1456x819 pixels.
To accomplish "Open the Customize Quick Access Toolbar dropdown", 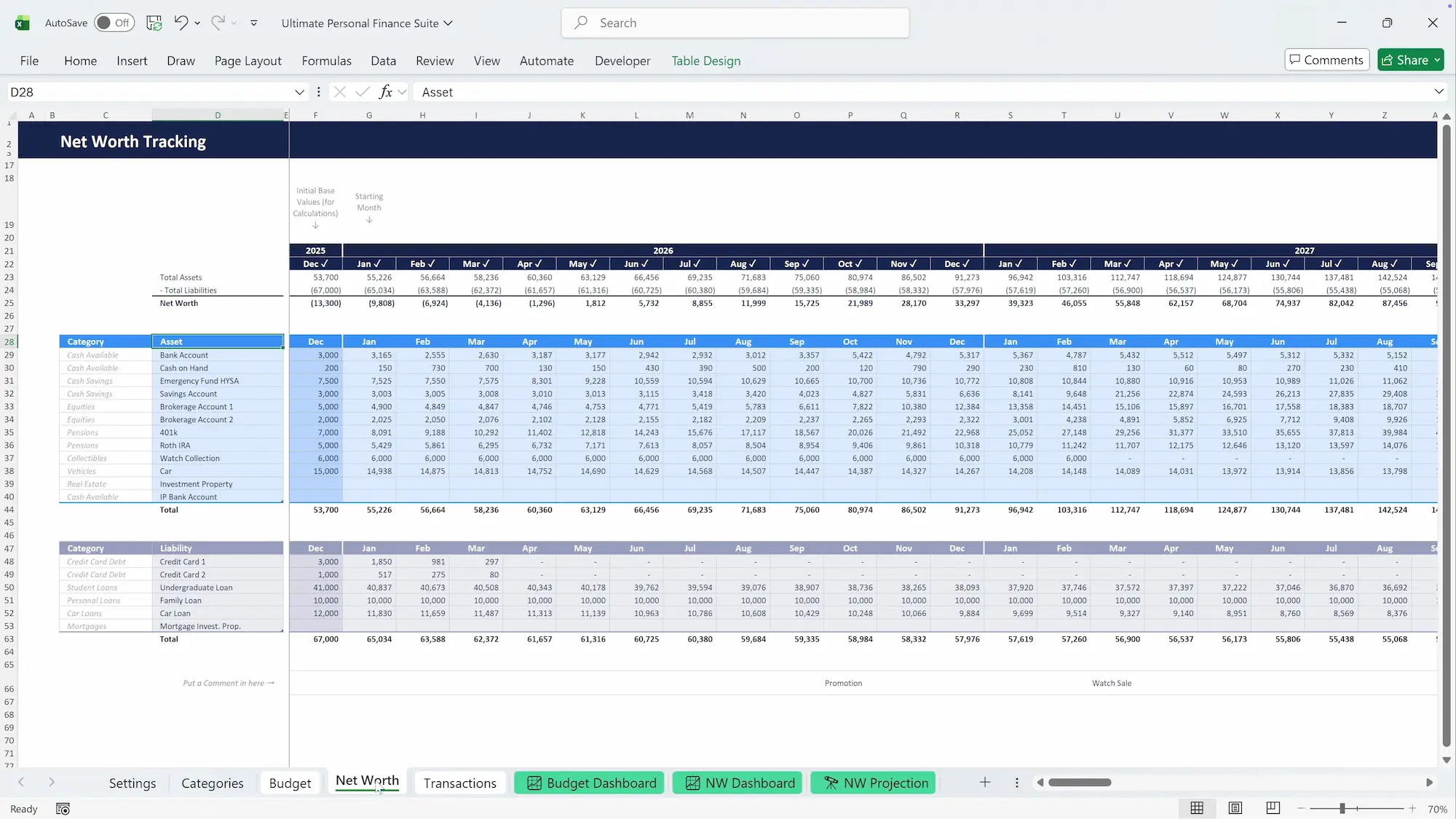I will pos(253,23).
